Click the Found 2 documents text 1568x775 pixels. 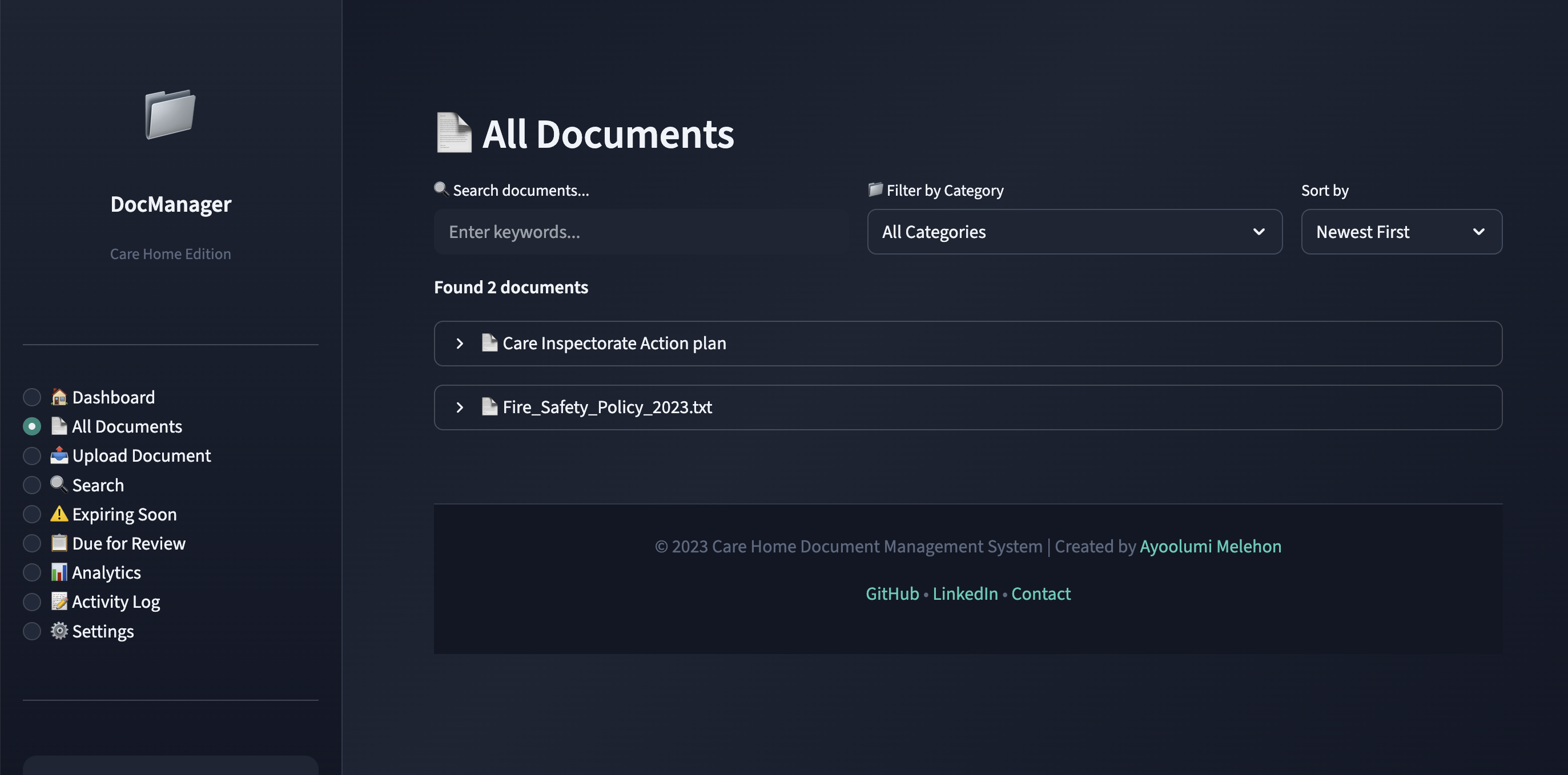pyautogui.click(x=510, y=287)
